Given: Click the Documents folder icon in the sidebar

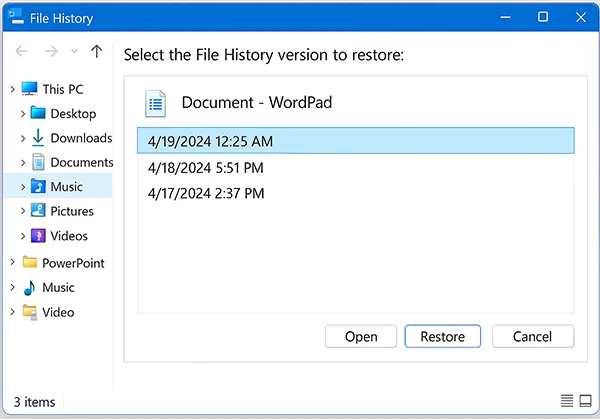Looking at the screenshot, I should click(x=38, y=162).
